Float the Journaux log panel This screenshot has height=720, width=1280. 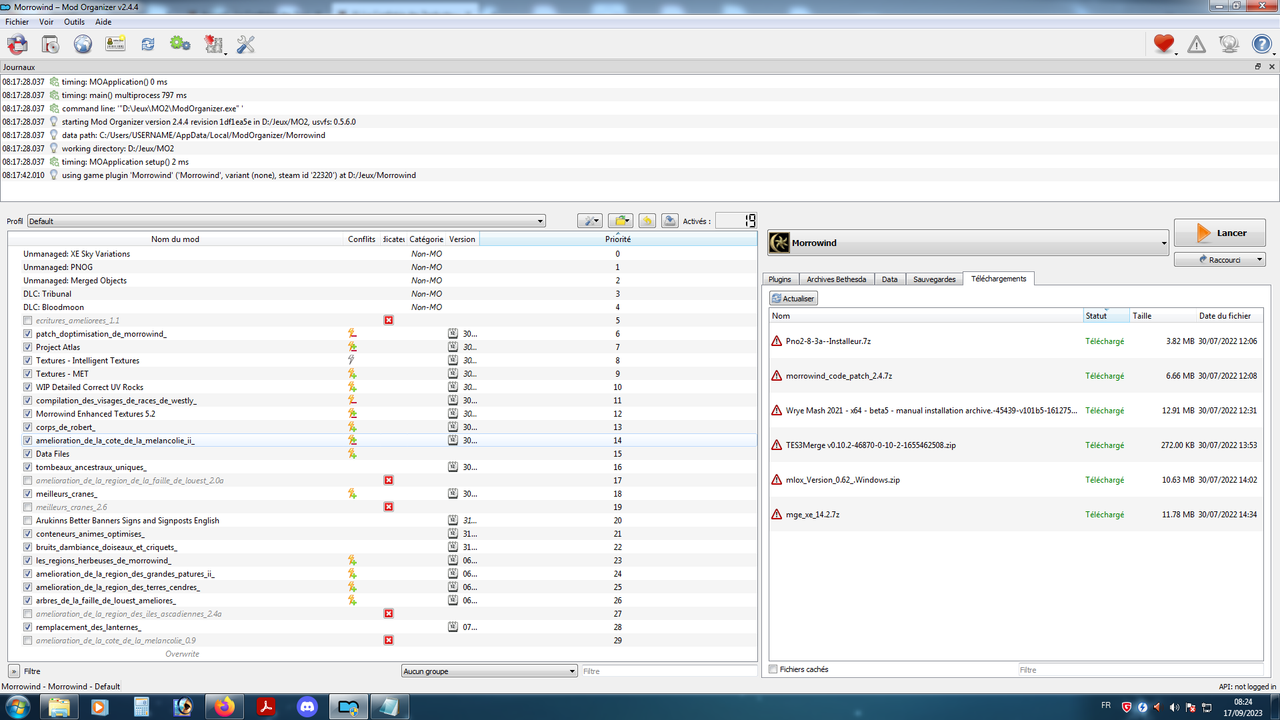[x=1258, y=67]
